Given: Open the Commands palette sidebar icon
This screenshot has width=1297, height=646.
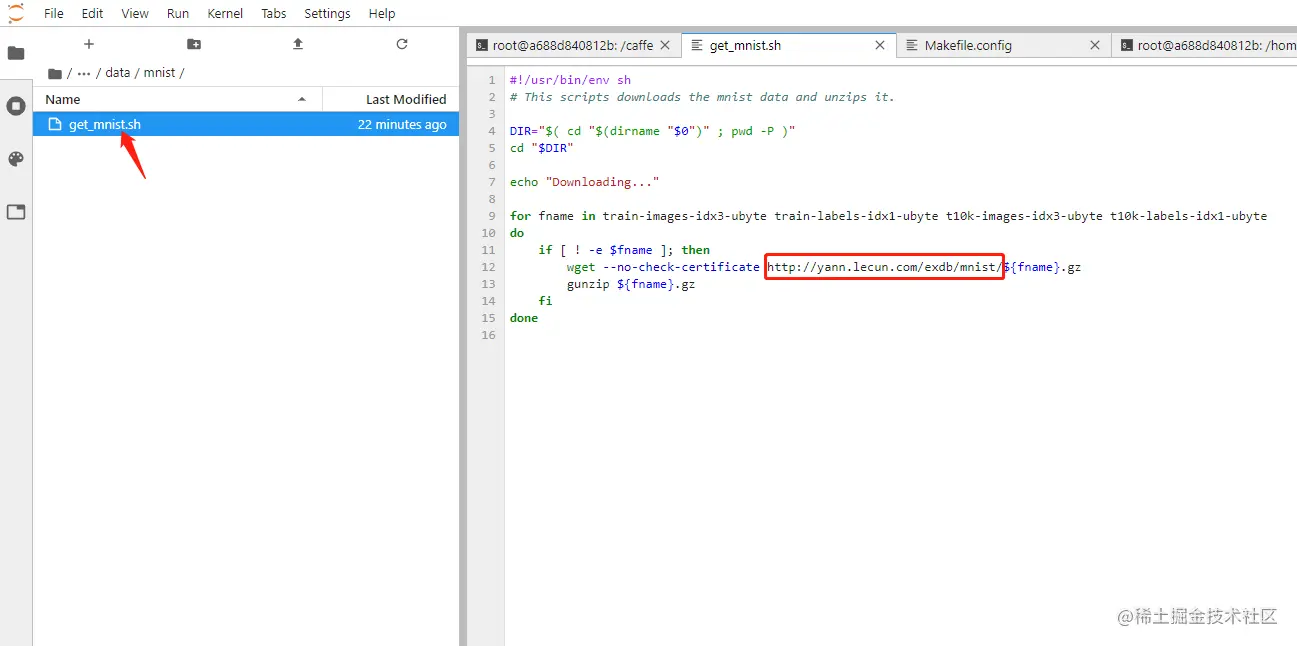Looking at the screenshot, I should [x=16, y=159].
